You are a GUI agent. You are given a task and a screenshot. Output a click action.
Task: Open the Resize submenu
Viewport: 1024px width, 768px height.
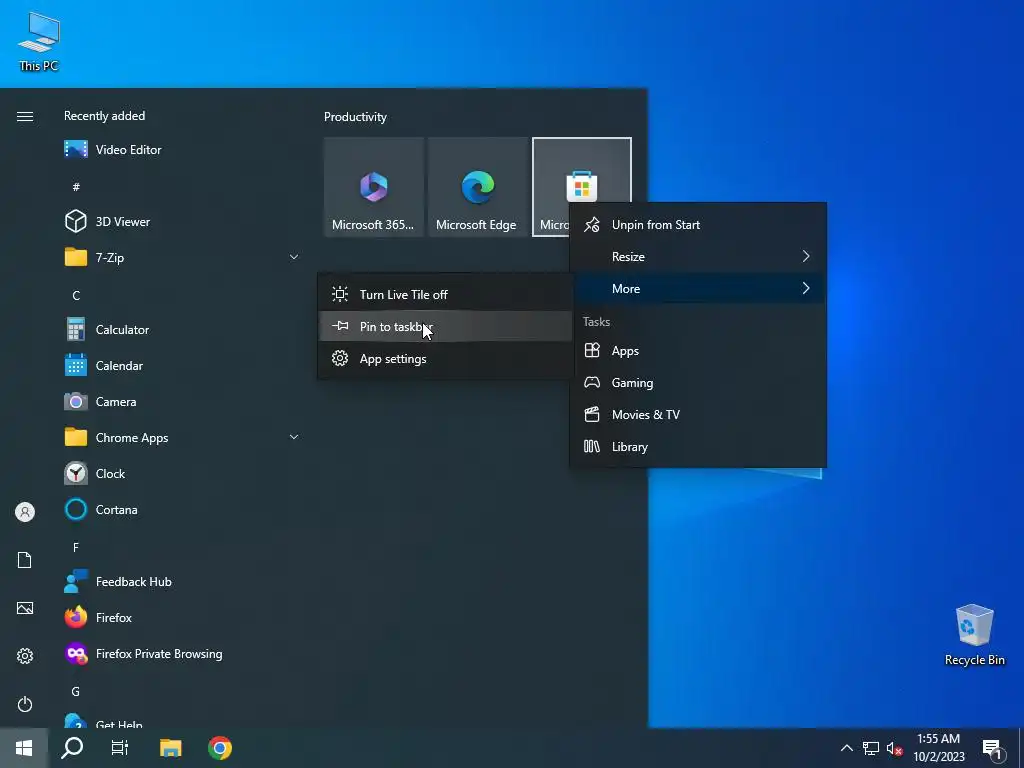click(x=698, y=257)
